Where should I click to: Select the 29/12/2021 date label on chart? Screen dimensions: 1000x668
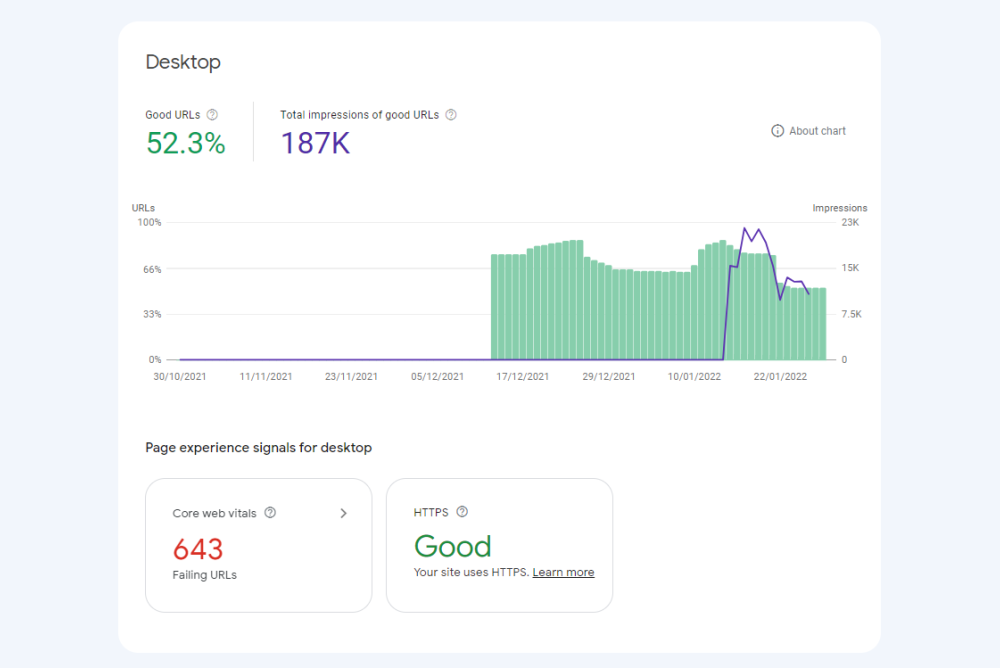pyautogui.click(x=609, y=376)
